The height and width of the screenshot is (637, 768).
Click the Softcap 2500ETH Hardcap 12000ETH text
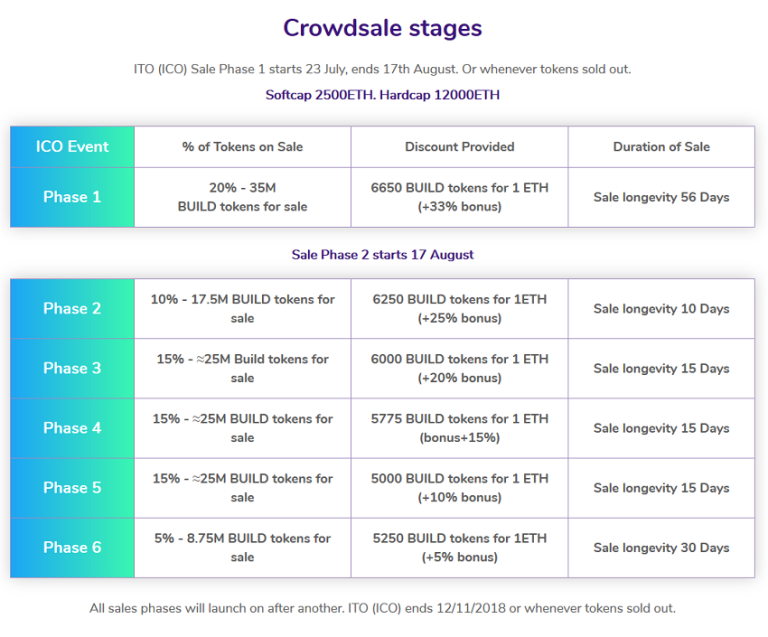[x=383, y=95]
